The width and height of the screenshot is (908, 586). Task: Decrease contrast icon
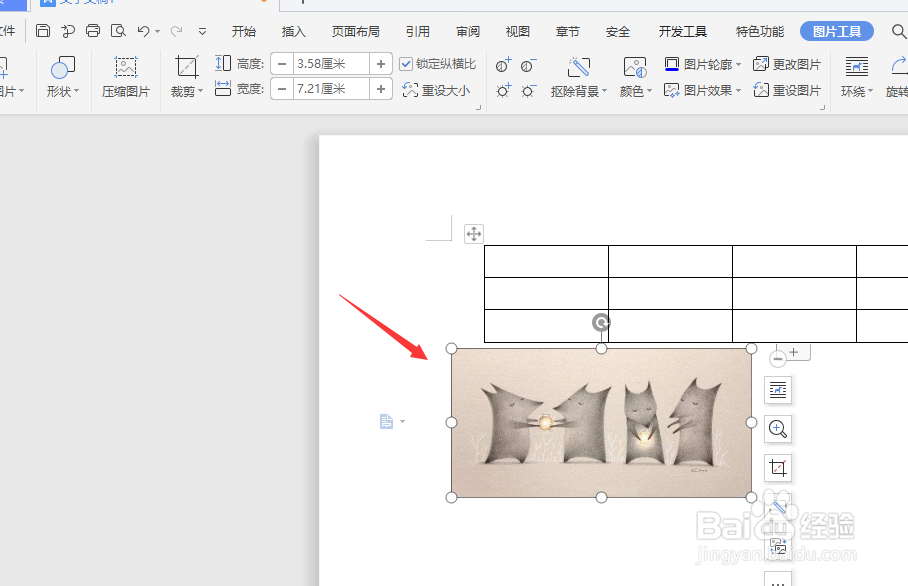point(528,65)
